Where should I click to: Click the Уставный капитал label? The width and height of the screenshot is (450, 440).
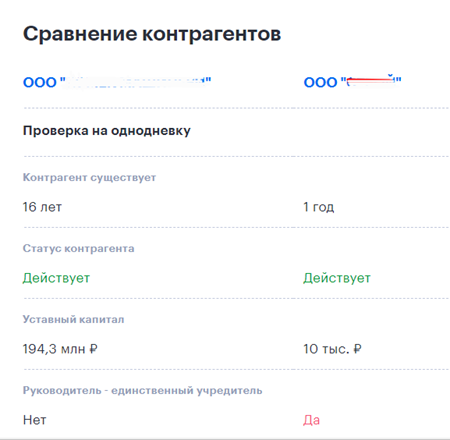[73, 319]
